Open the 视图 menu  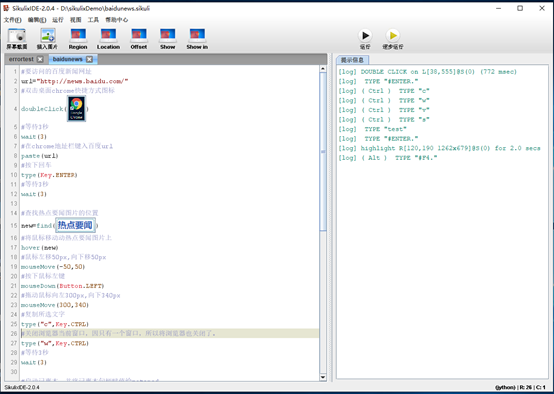[75, 20]
